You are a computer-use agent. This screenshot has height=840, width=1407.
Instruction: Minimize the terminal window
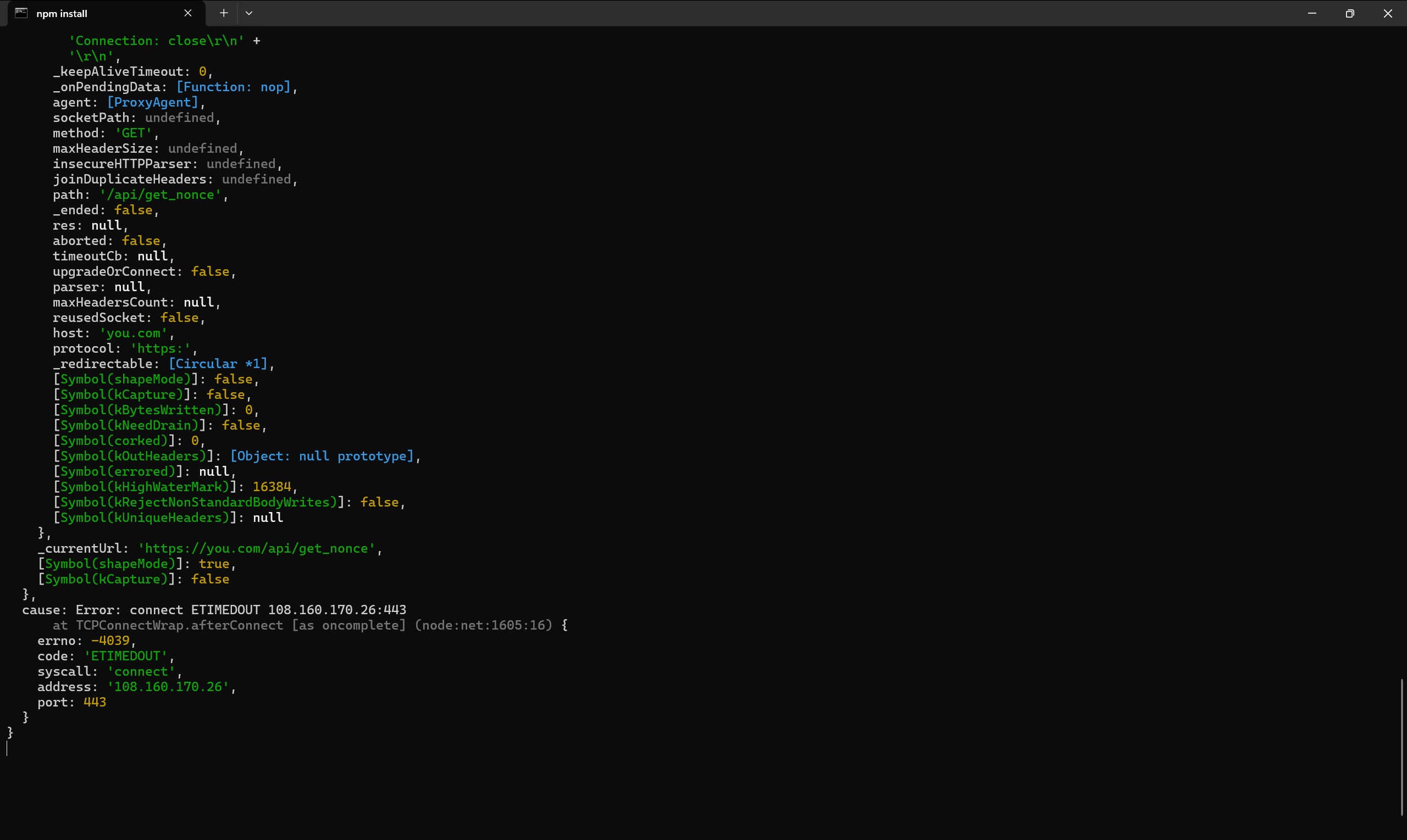click(1312, 13)
